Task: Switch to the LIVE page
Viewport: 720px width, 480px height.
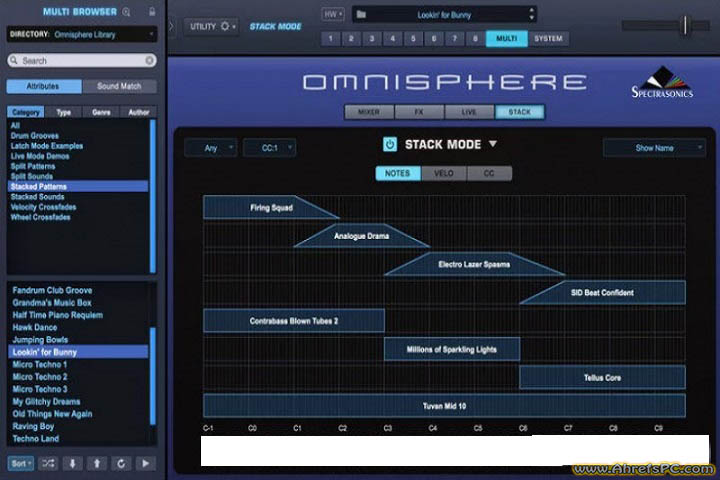Action: coord(469,112)
